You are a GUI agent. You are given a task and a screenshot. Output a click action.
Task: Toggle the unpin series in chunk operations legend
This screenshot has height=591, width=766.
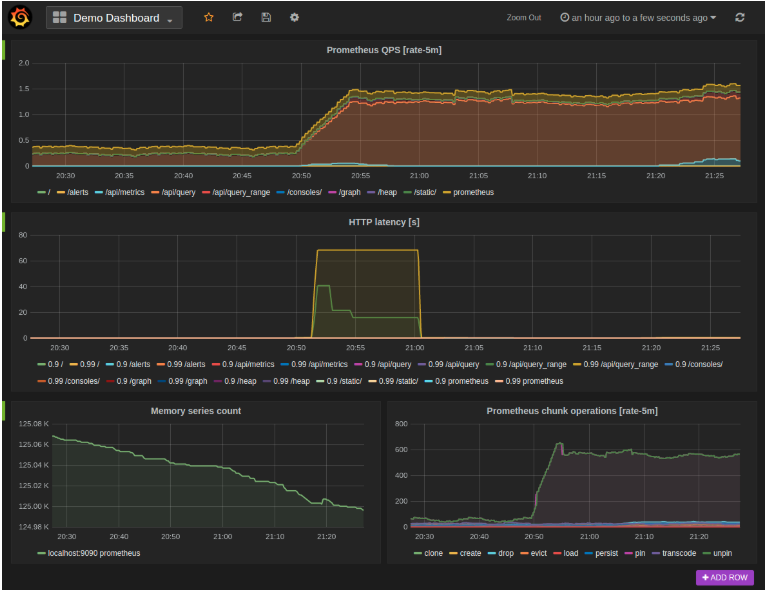click(x=720, y=552)
